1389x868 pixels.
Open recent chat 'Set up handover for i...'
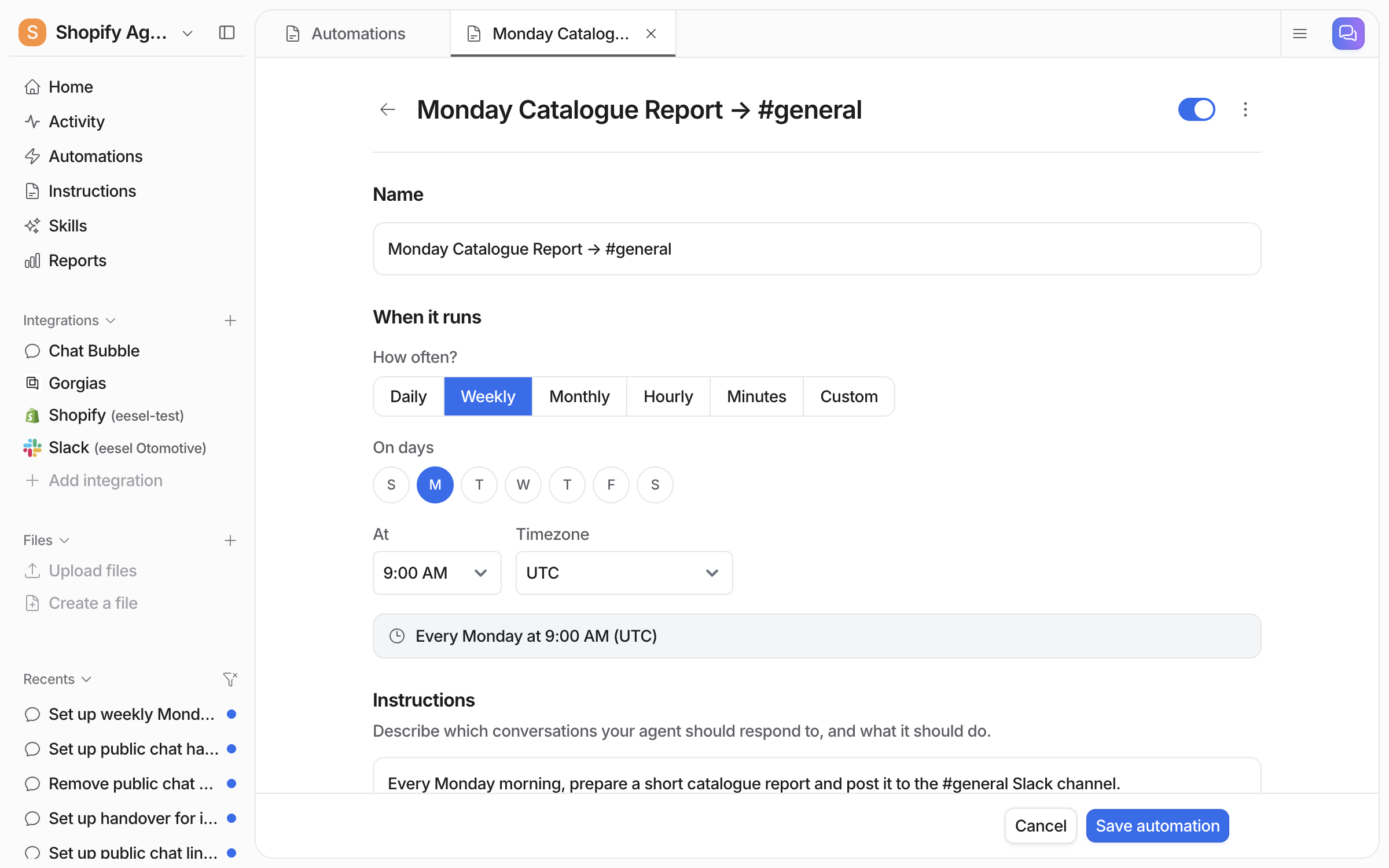coord(131,818)
